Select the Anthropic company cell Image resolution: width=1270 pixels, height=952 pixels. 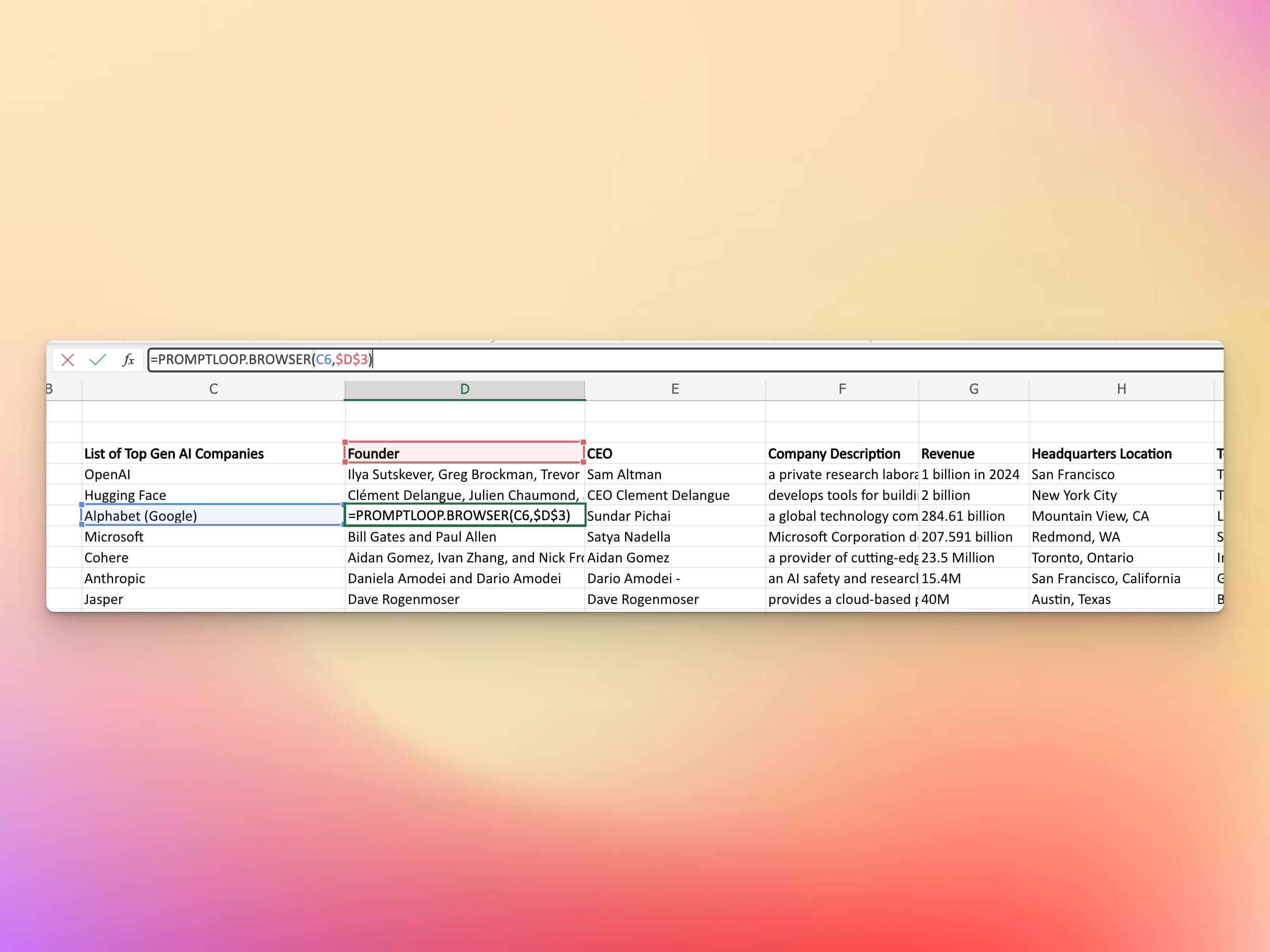[212, 578]
